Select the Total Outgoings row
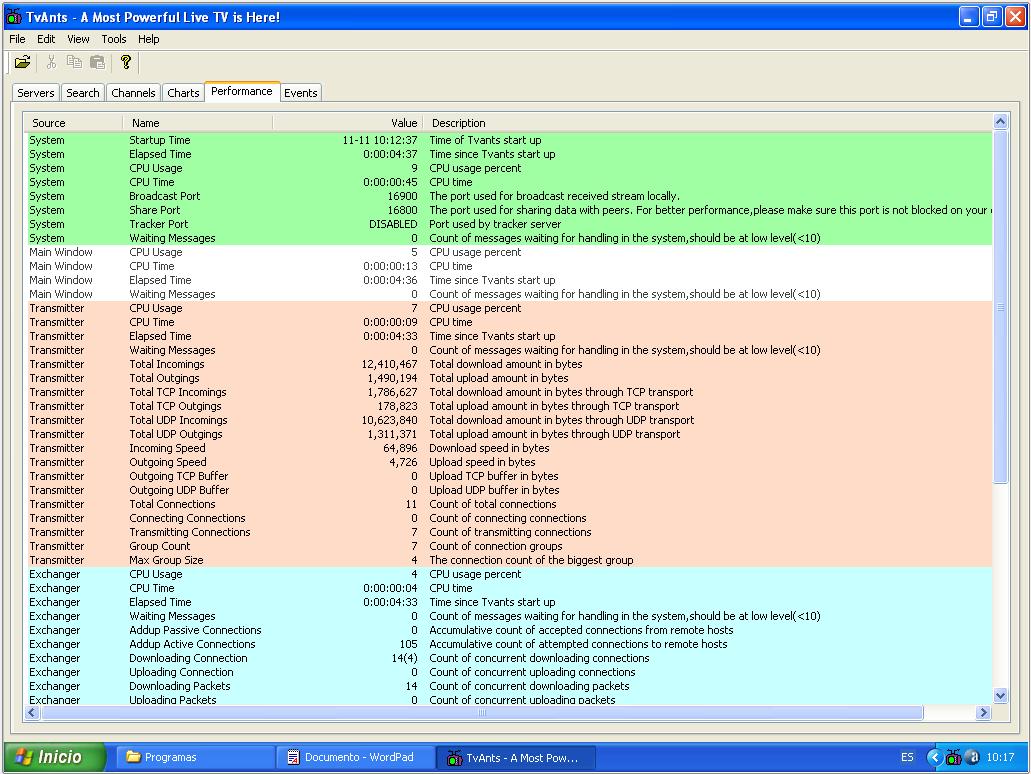The image size is (1031, 774). point(508,378)
